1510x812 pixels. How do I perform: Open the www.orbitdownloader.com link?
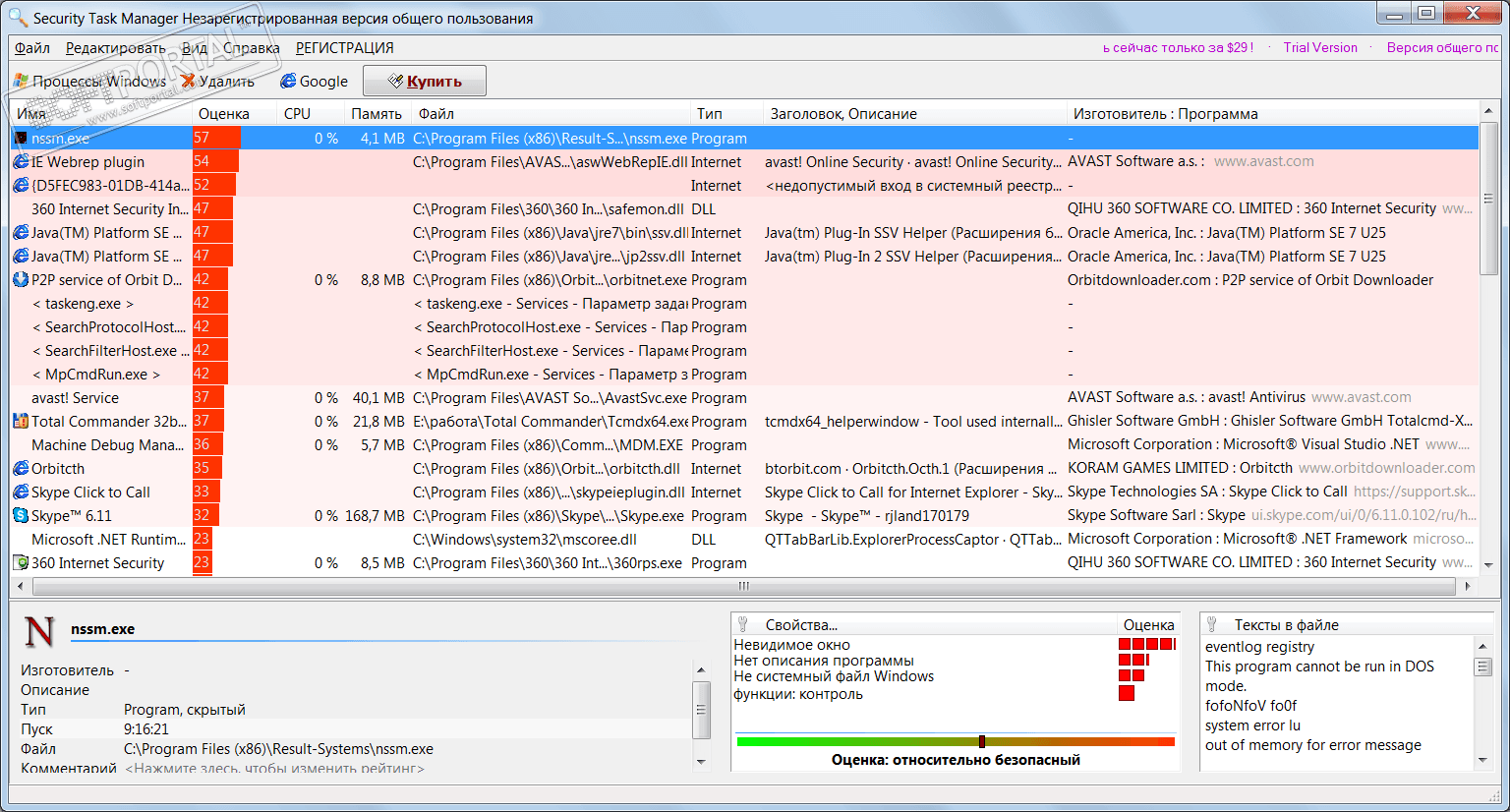(1387, 468)
